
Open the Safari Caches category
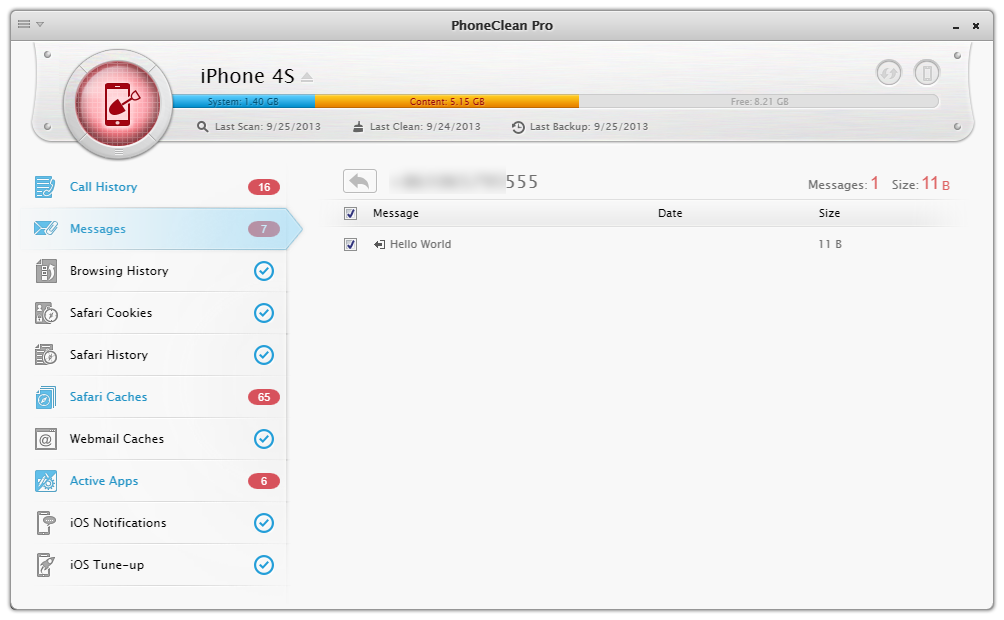pyautogui.click(x=108, y=397)
